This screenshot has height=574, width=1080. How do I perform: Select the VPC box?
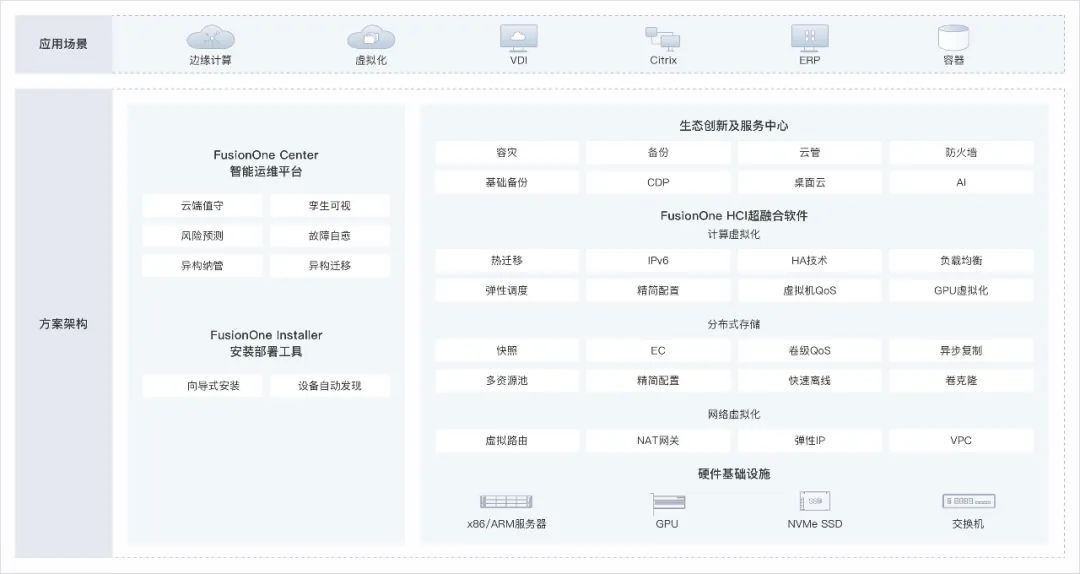click(x=961, y=440)
